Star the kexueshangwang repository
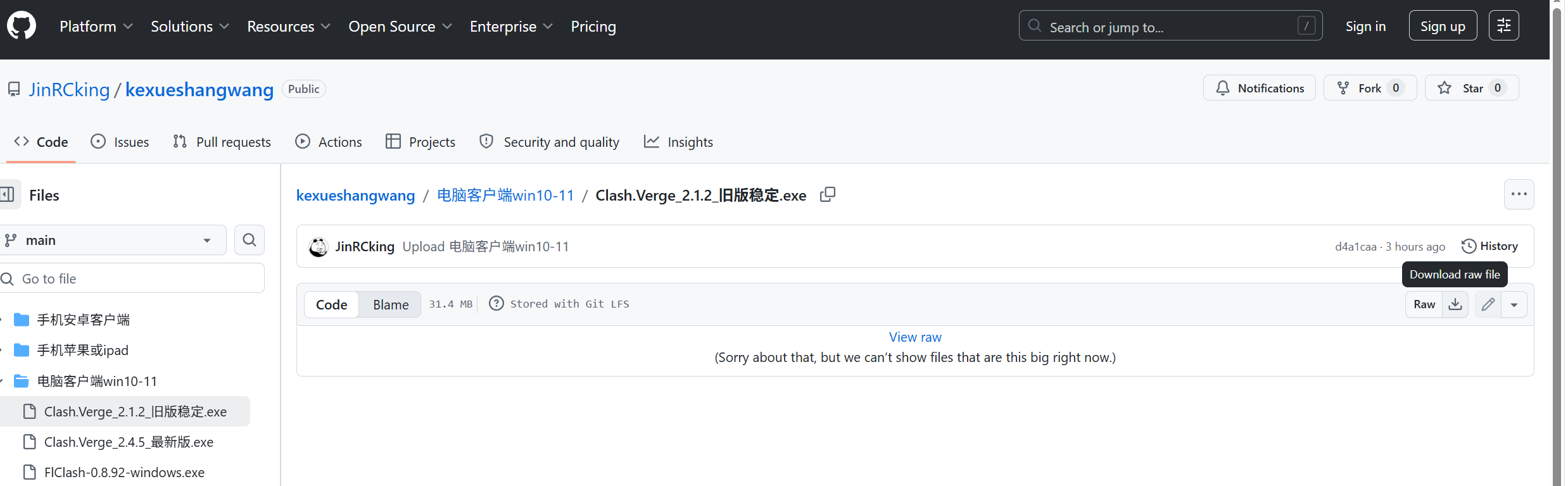 click(1462, 88)
